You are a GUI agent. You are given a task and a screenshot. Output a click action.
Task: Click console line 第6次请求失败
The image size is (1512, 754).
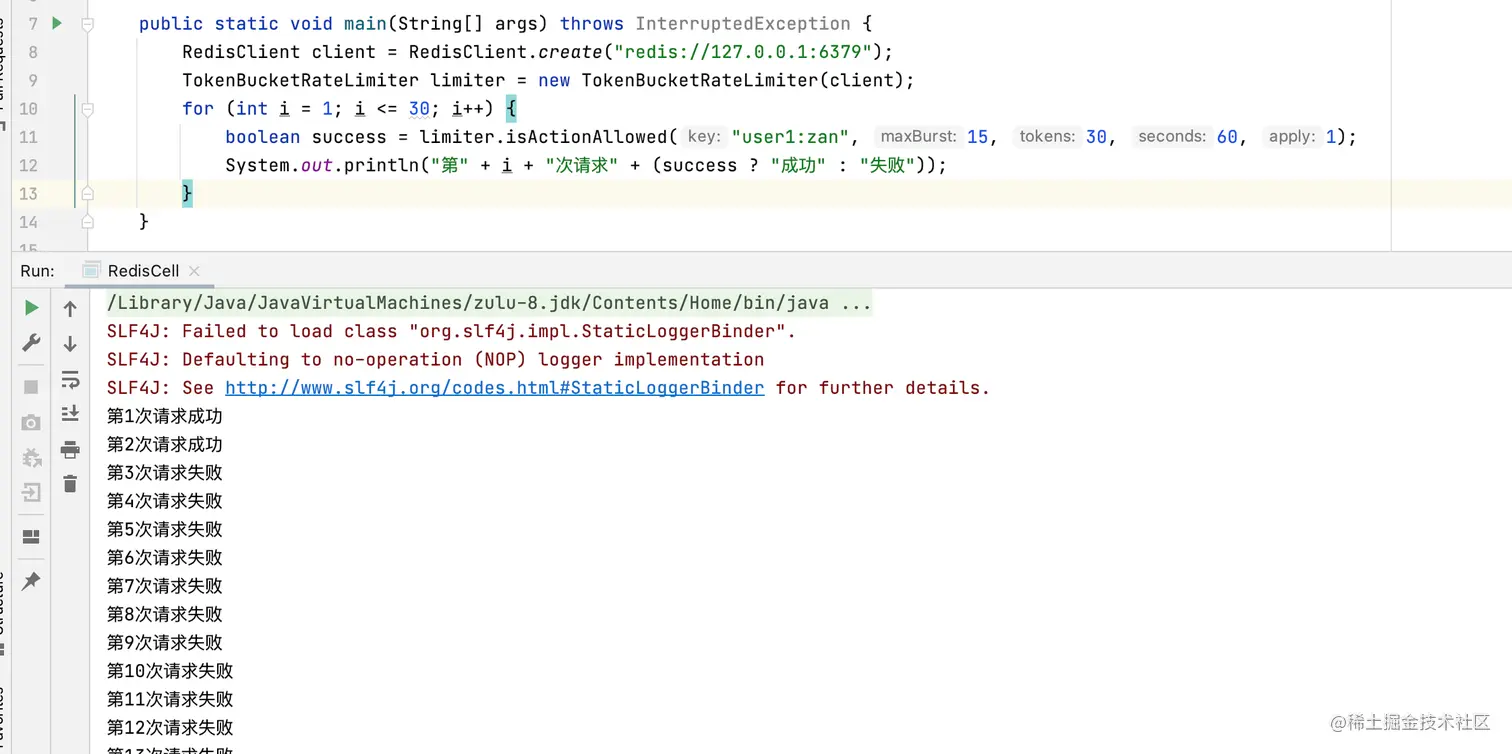click(x=165, y=558)
